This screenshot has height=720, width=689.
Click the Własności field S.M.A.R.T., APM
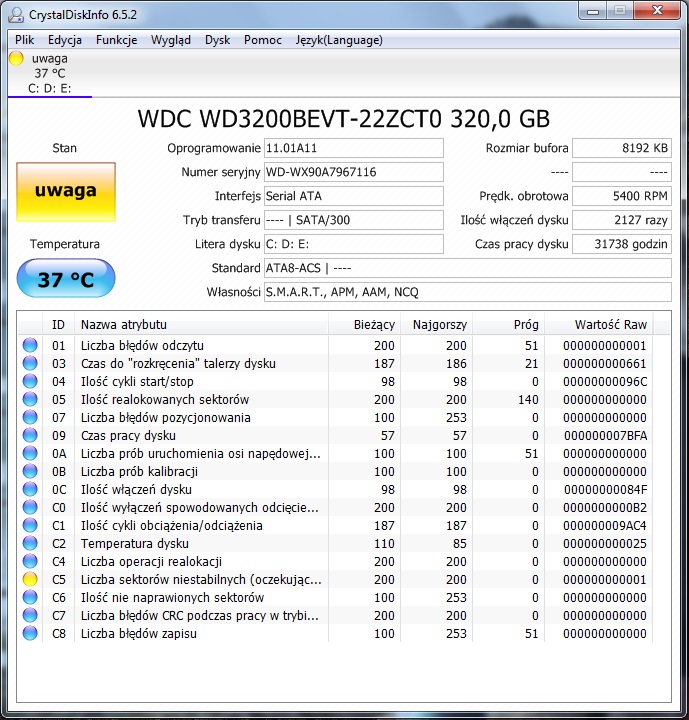468,292
